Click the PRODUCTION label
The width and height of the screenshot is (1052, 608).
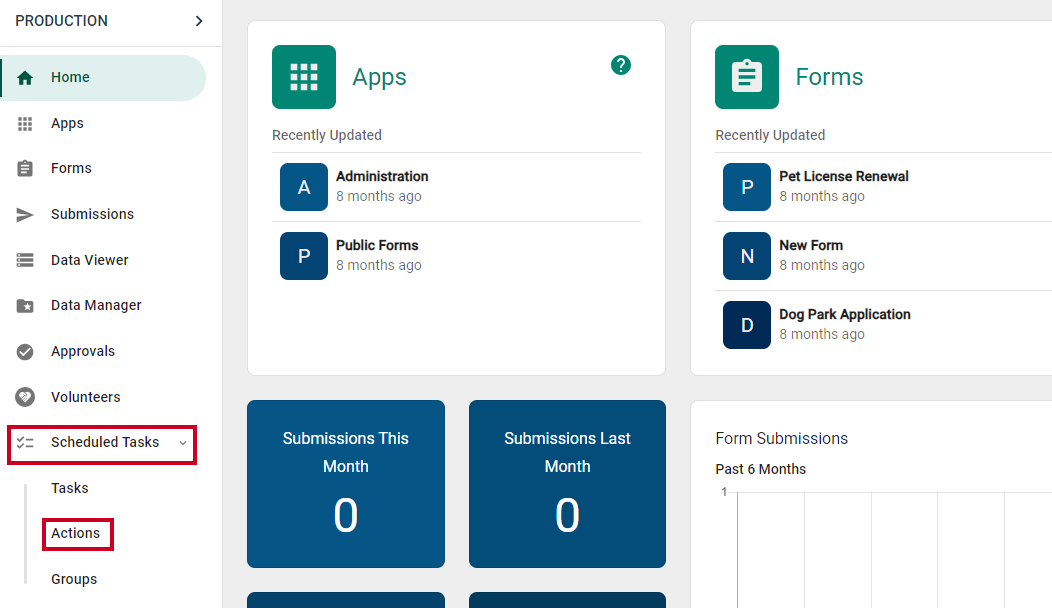(x=61, y=21)
